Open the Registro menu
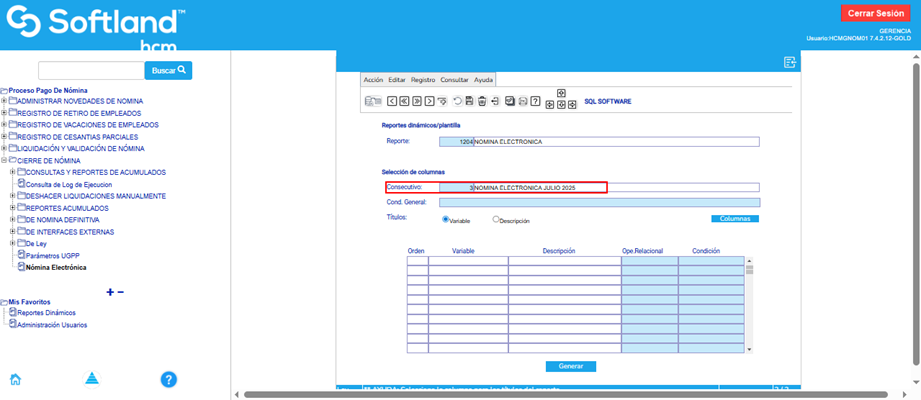921x400 pixels. [x=423, y=80]
